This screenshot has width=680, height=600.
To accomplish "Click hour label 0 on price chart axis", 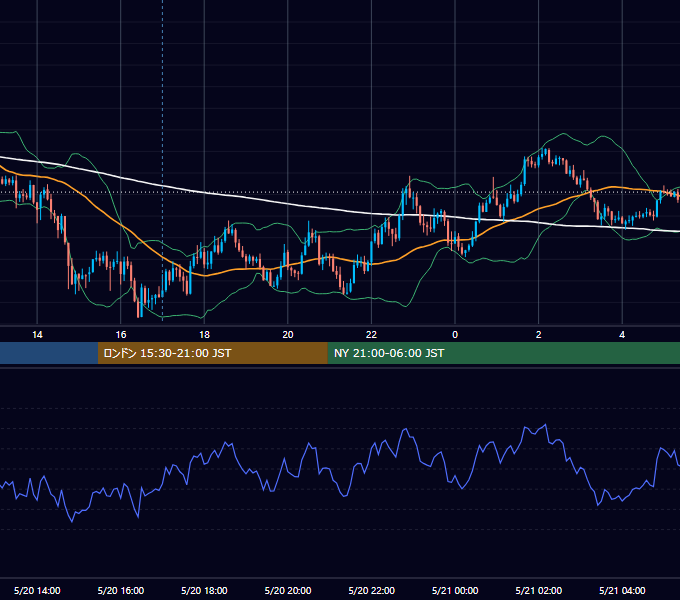I will pos(455,335).
